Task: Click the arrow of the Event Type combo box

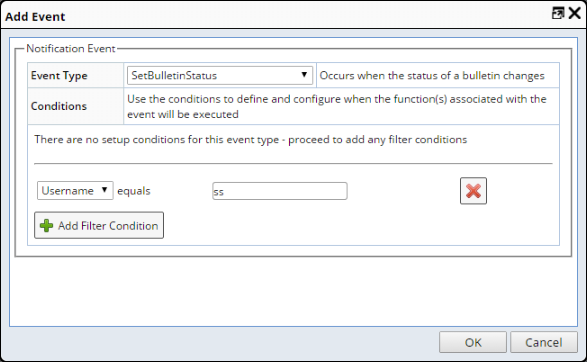Action: pyautogui.click(x=304, y=75)
